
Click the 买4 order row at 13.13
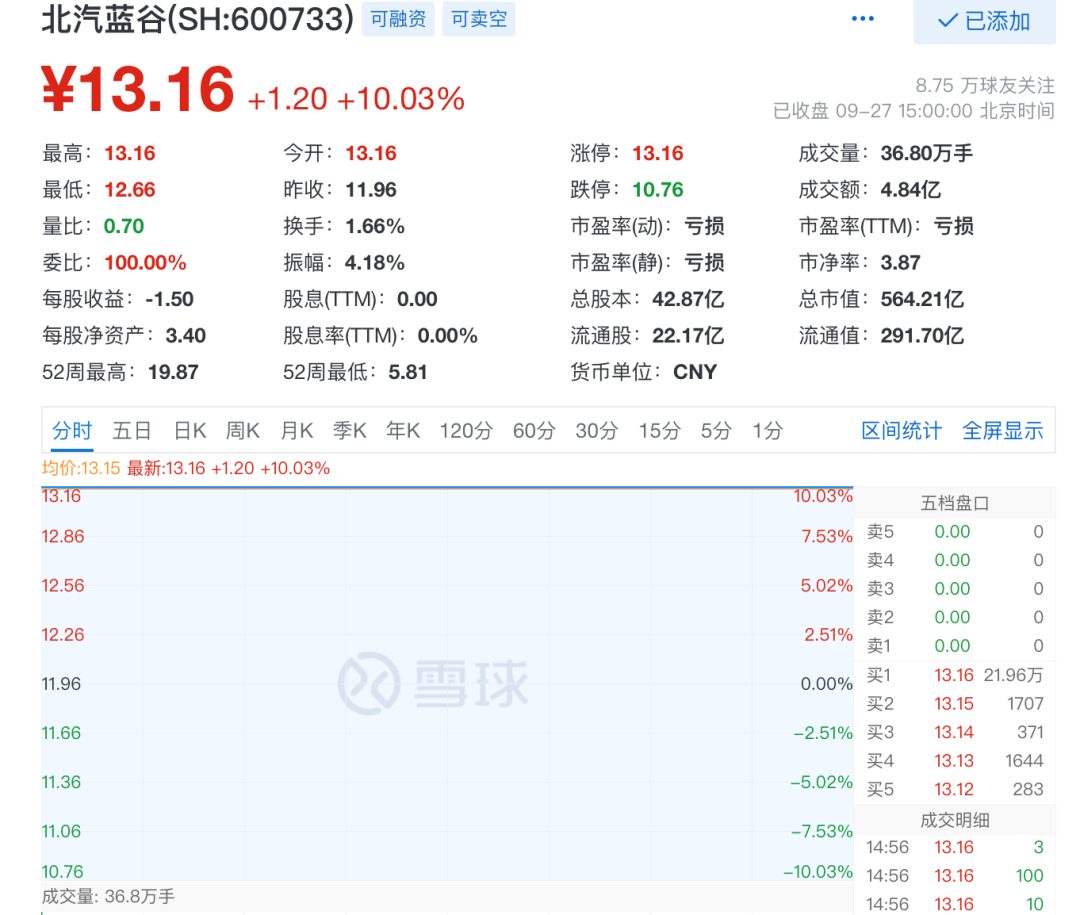tap(955, 761)
